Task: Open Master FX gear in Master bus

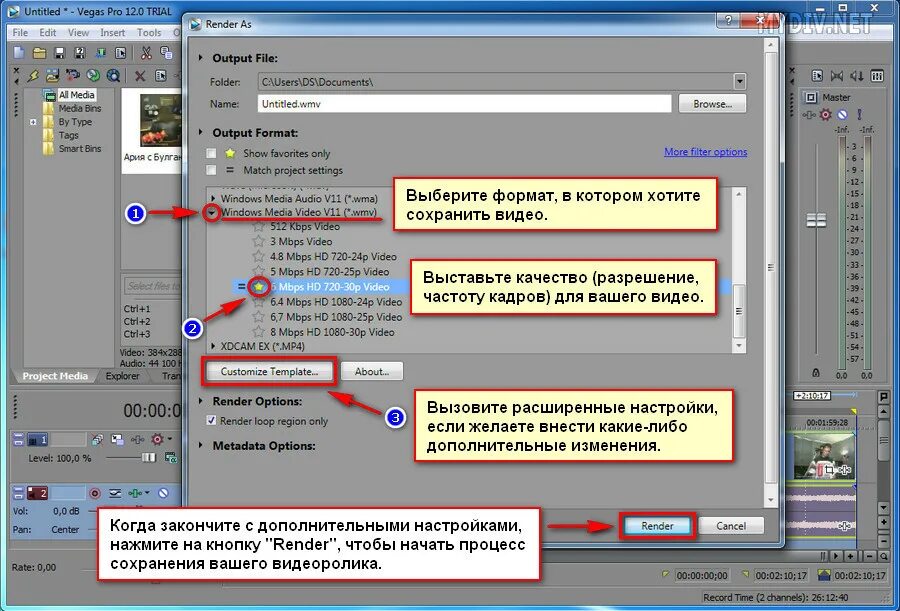Action: click(x=825, y=114)
